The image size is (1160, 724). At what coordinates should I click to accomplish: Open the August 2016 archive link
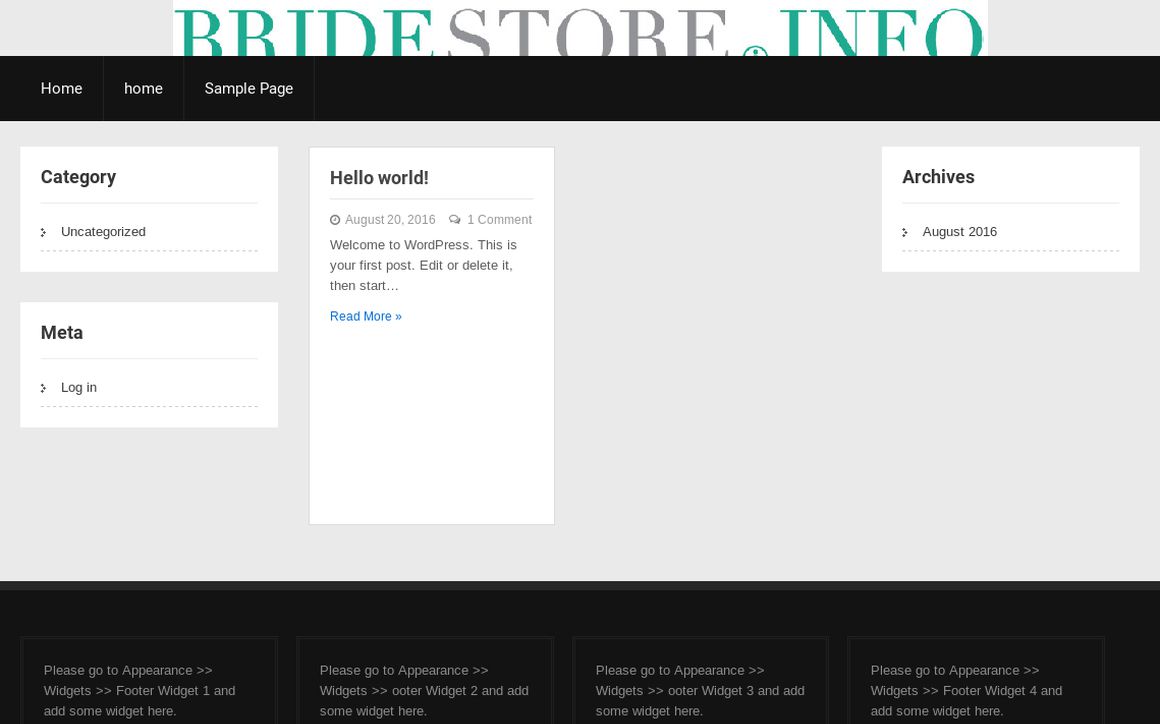(x=960, y=231)
